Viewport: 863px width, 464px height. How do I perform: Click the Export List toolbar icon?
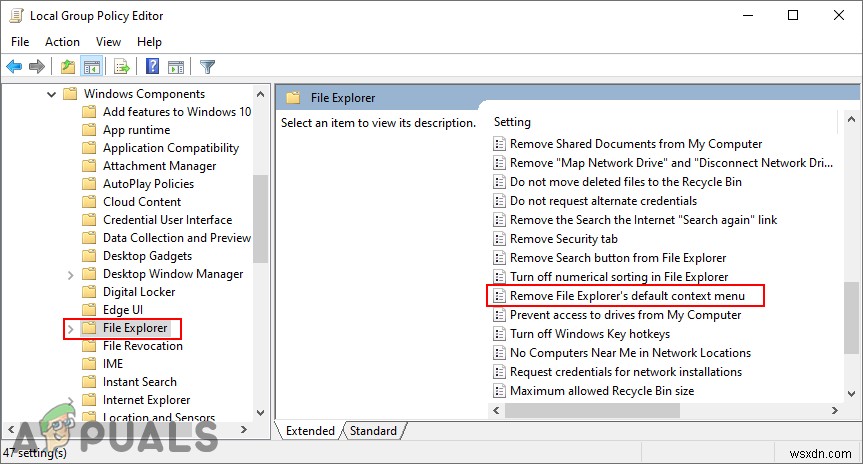coord(122,67)
